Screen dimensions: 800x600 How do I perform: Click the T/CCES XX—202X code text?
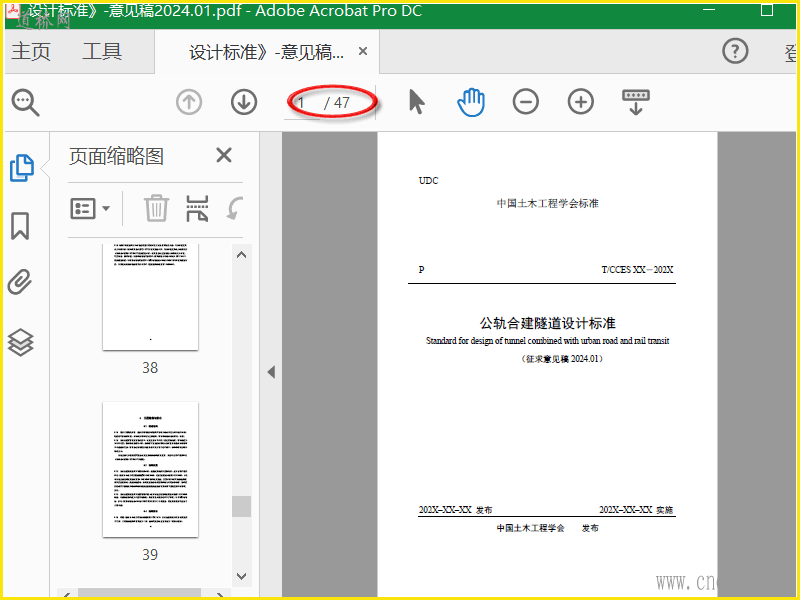(637, 270)
